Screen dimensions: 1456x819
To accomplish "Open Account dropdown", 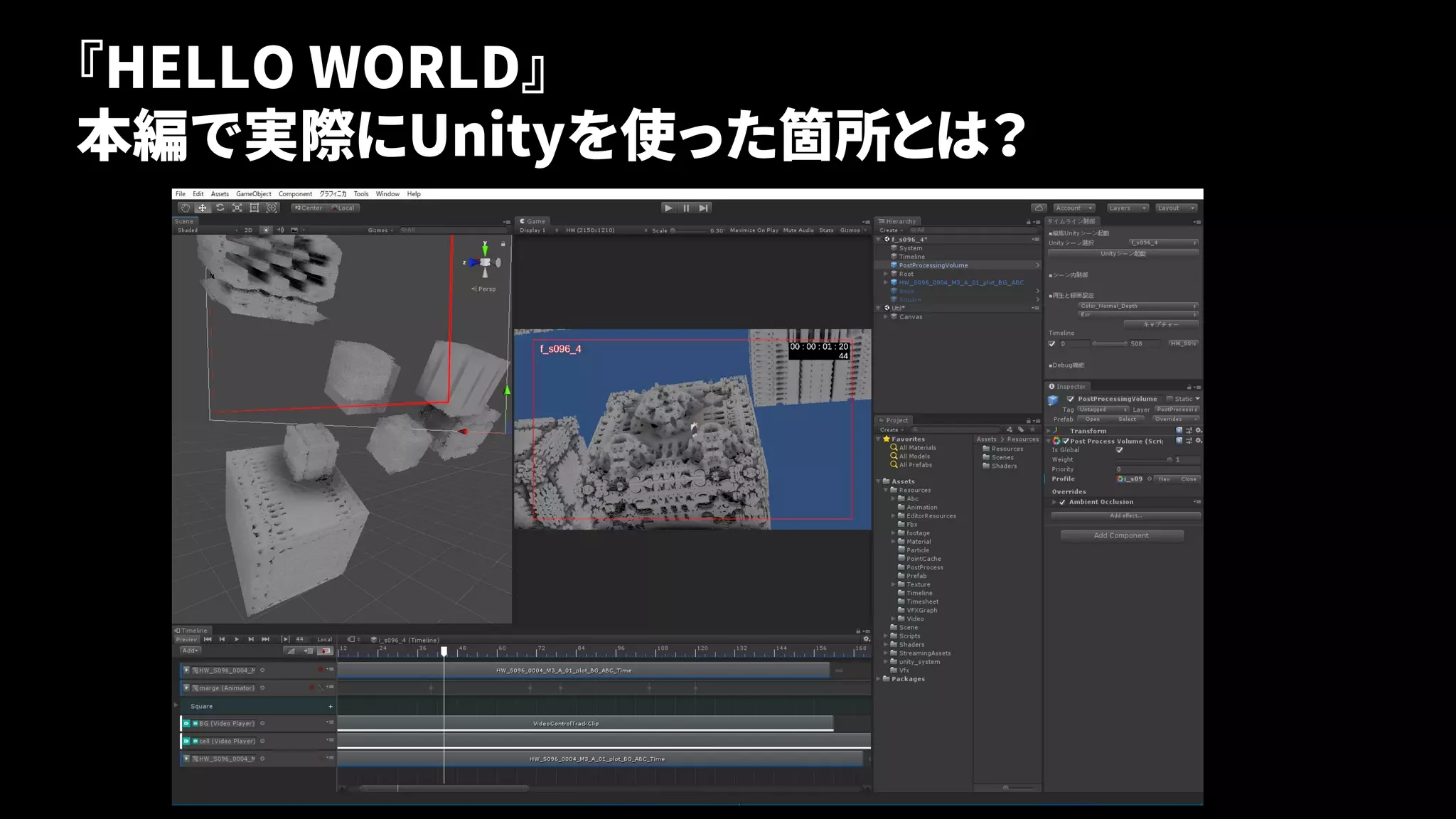I will click(1074, 208).
